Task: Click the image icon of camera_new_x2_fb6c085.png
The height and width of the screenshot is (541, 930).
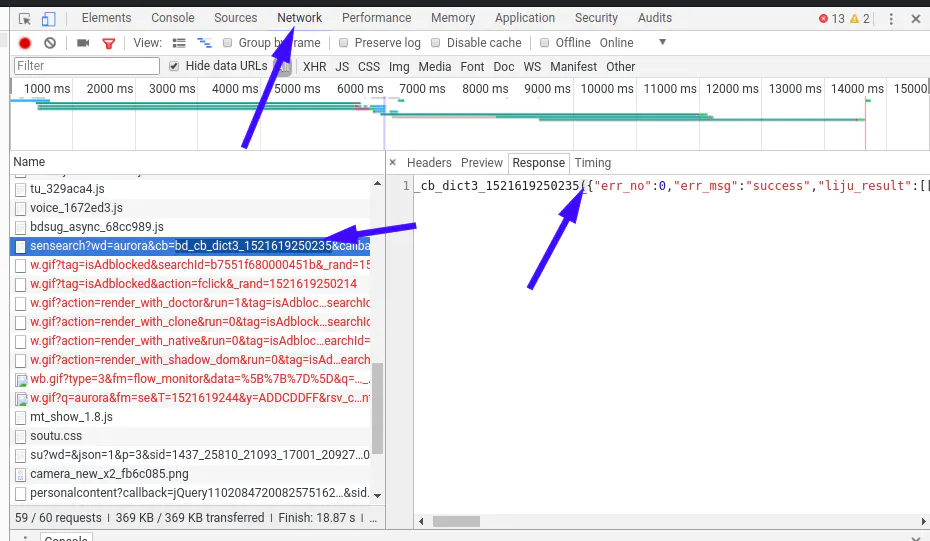Action: [x=20, y=475]
